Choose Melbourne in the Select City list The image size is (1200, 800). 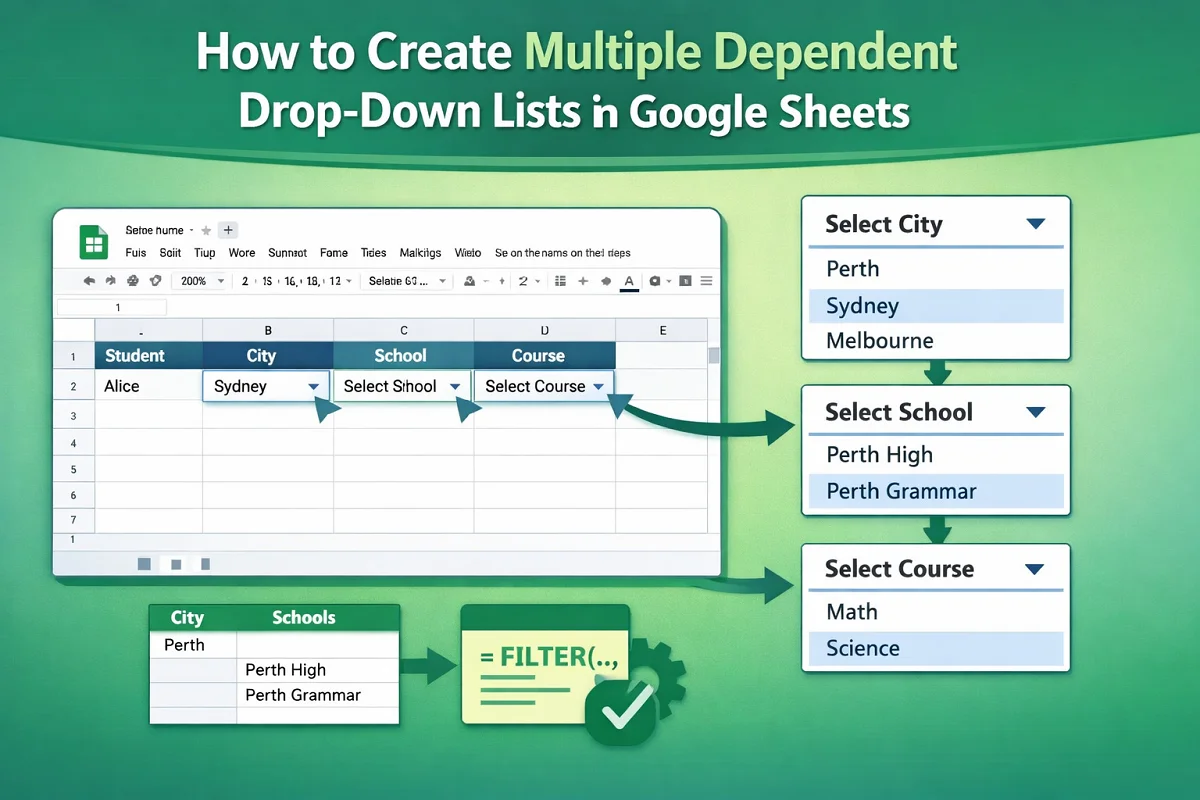pos(935,341)
